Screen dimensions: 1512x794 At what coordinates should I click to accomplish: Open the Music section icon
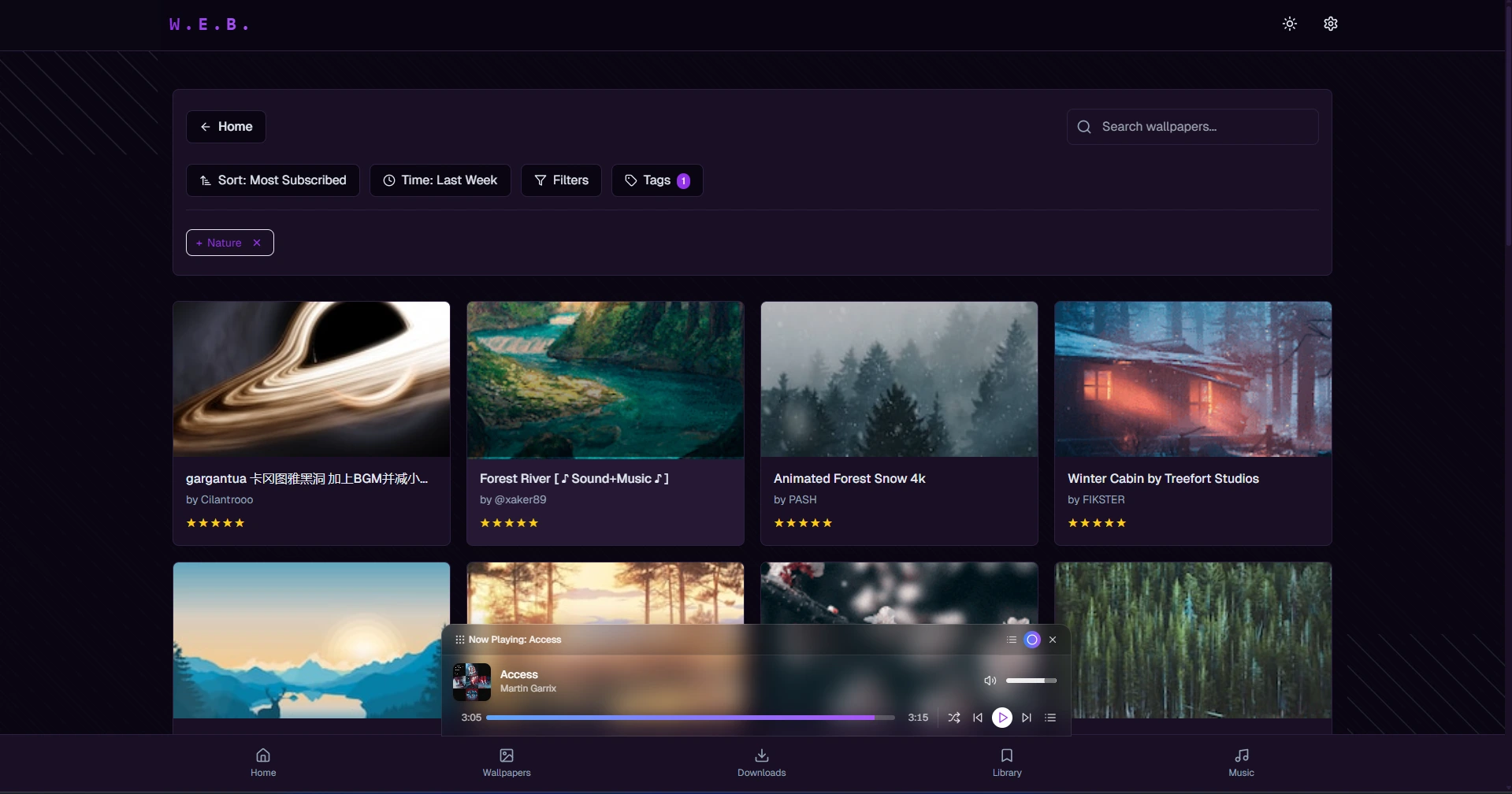(x=1241, y=761)
